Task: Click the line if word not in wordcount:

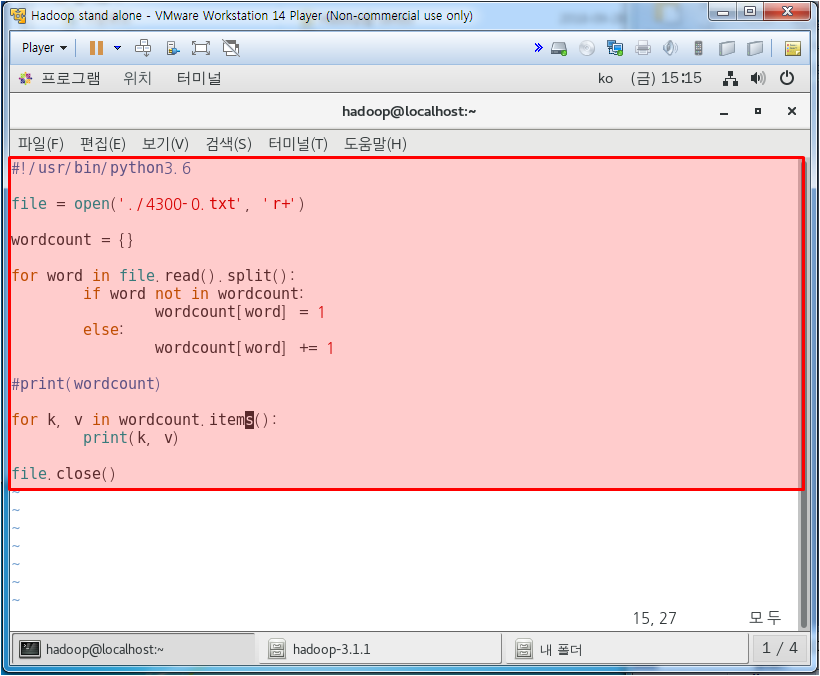Action: click(193, 294)
